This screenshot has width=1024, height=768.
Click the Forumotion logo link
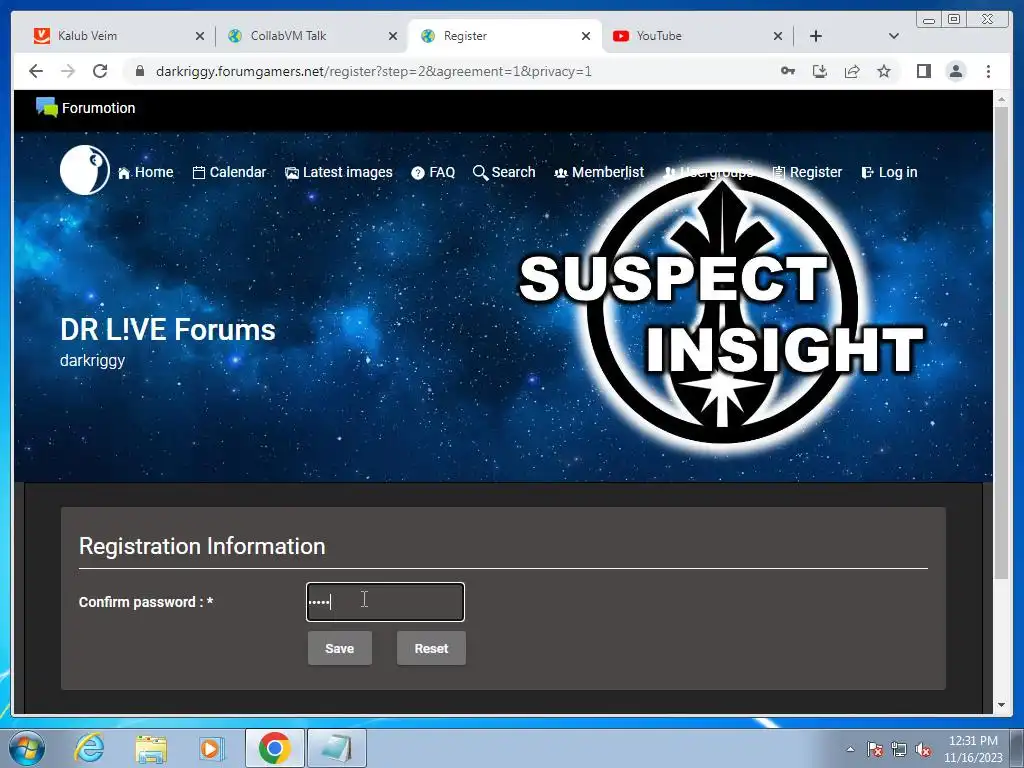[86, 108]
